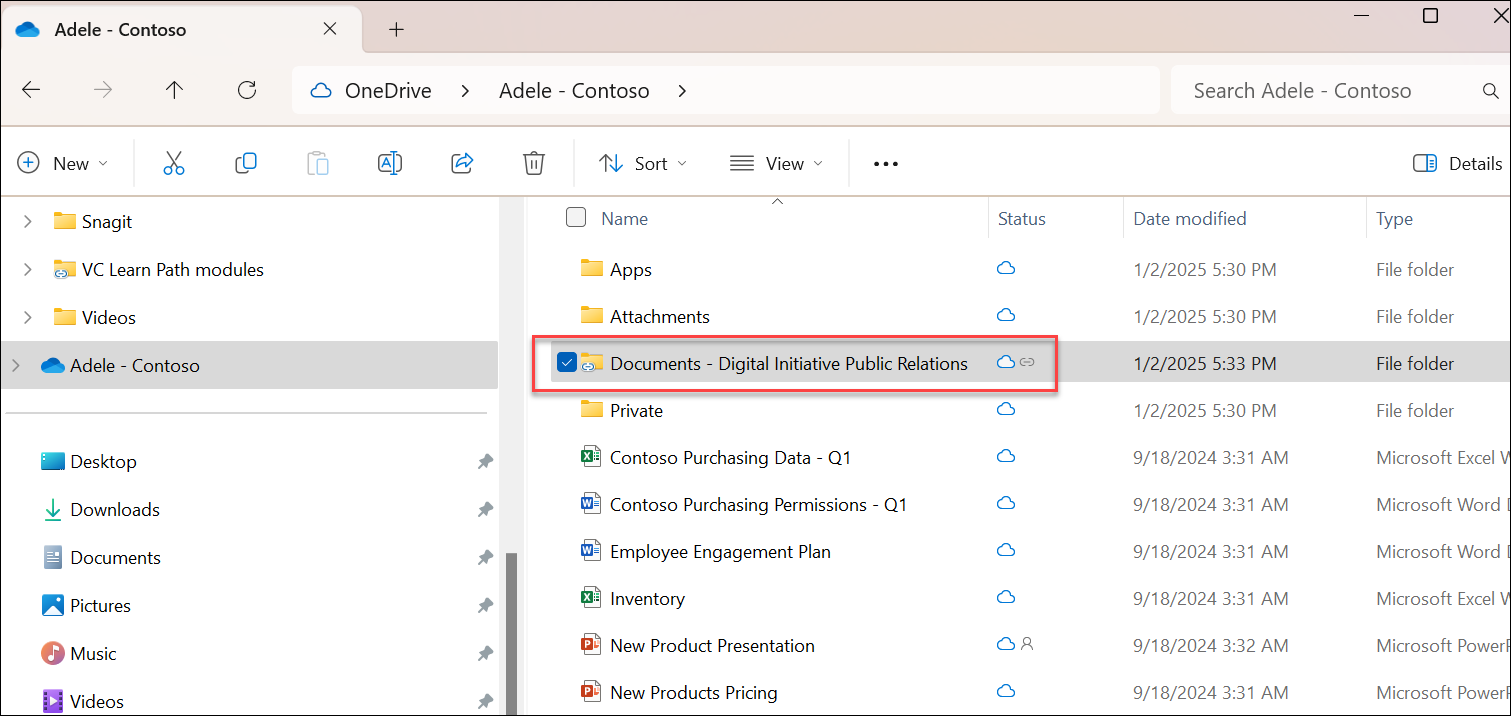Click the Copy icon in the toolbar
This screenshot has height=716, width=1511.
tap(245, 162)
